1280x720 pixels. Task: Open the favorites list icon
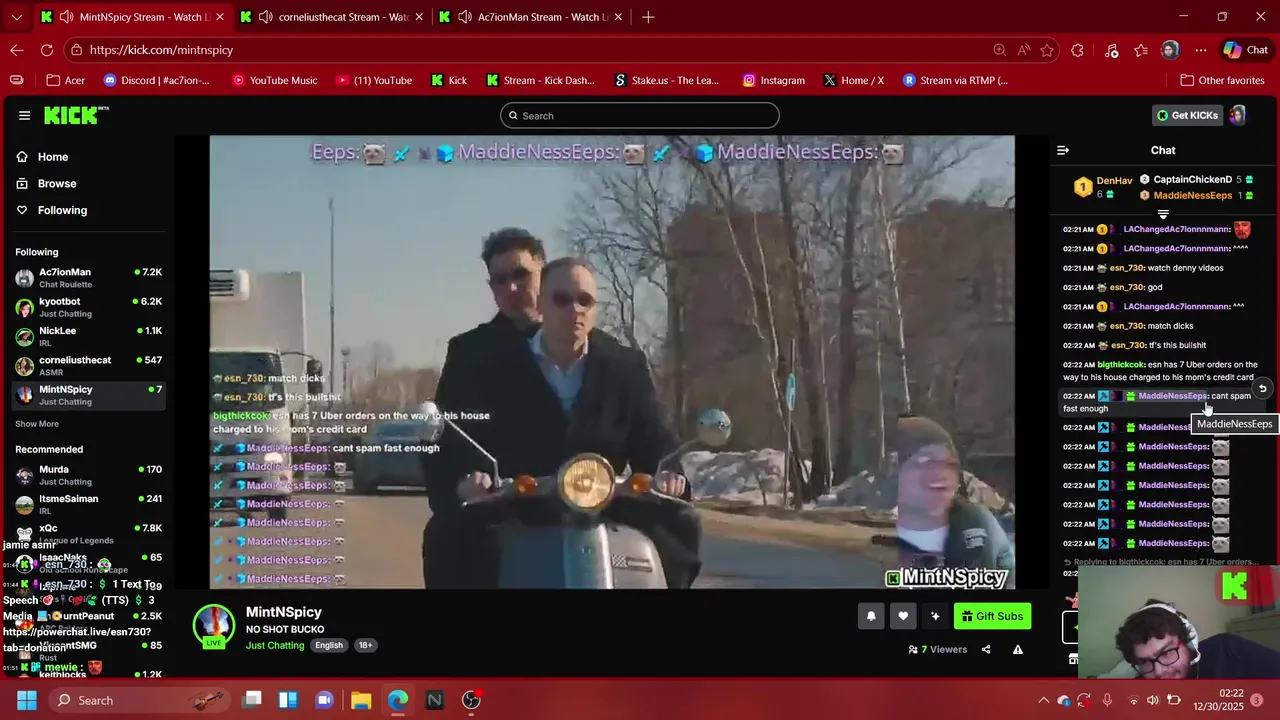point(1141,50)
